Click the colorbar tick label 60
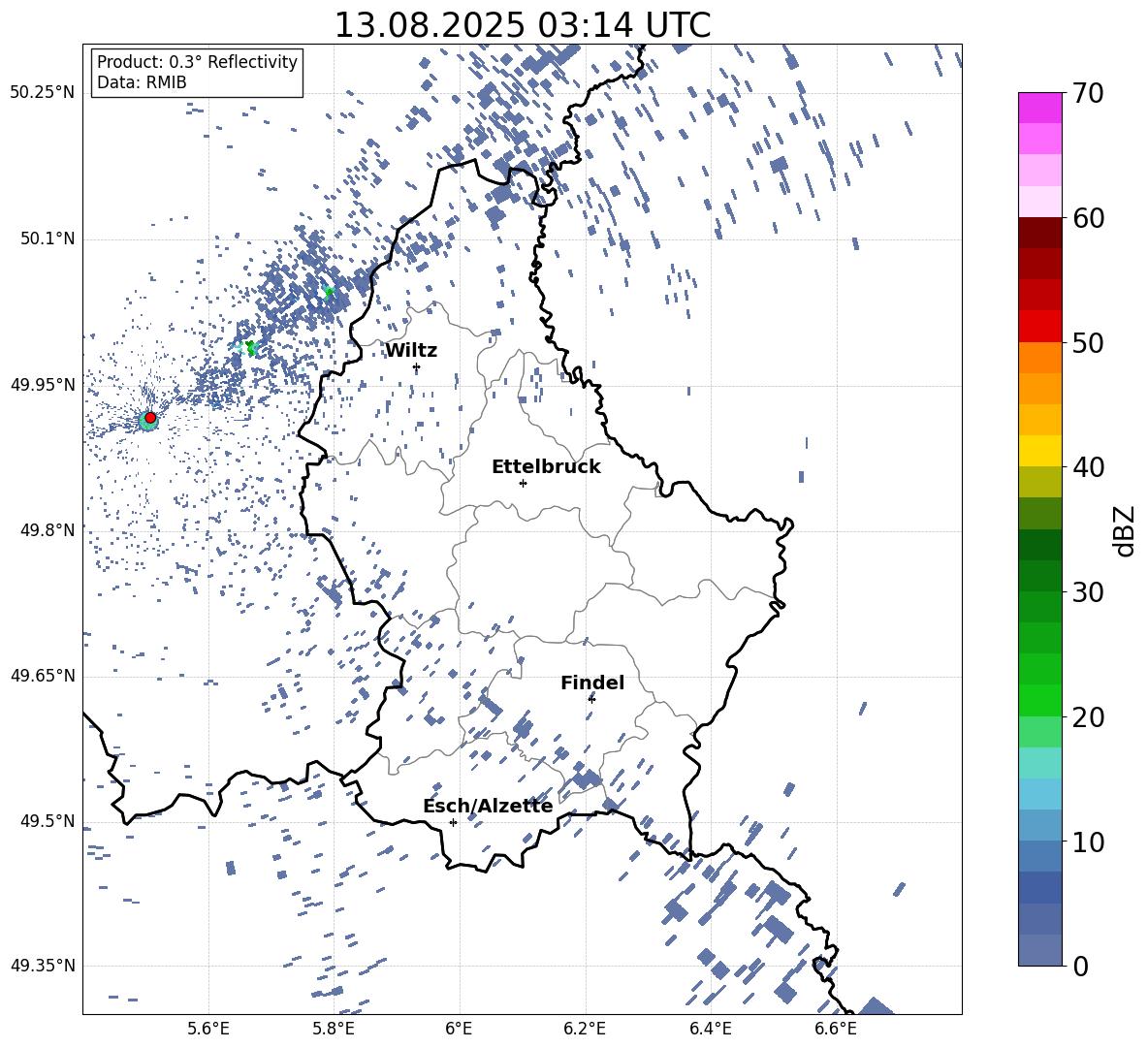This screenshot has height=1048, width=1148. click(1088, 218)
